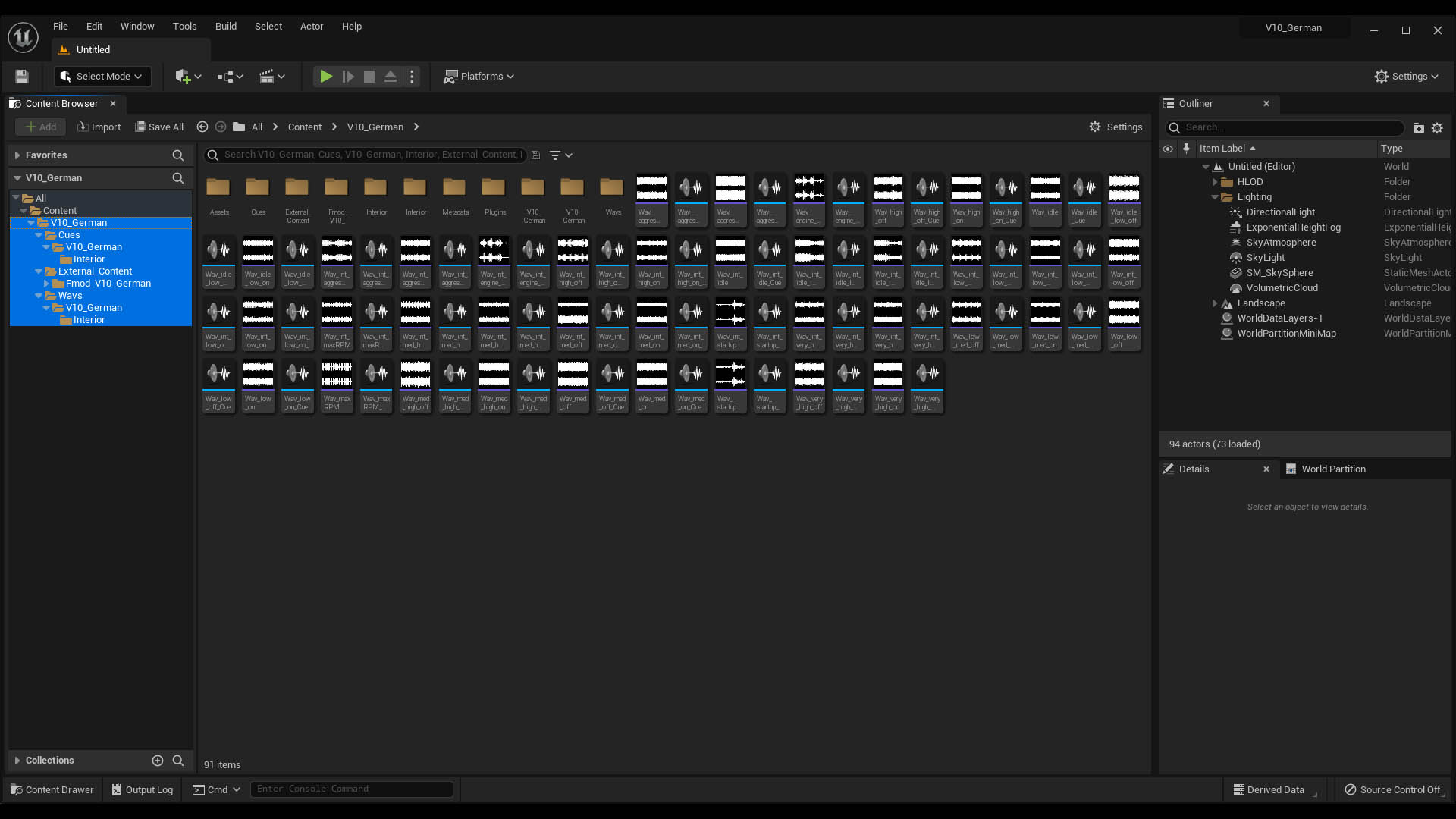Toggle Source Control Off status
1456x819 pixels.
click(1392, 789)
